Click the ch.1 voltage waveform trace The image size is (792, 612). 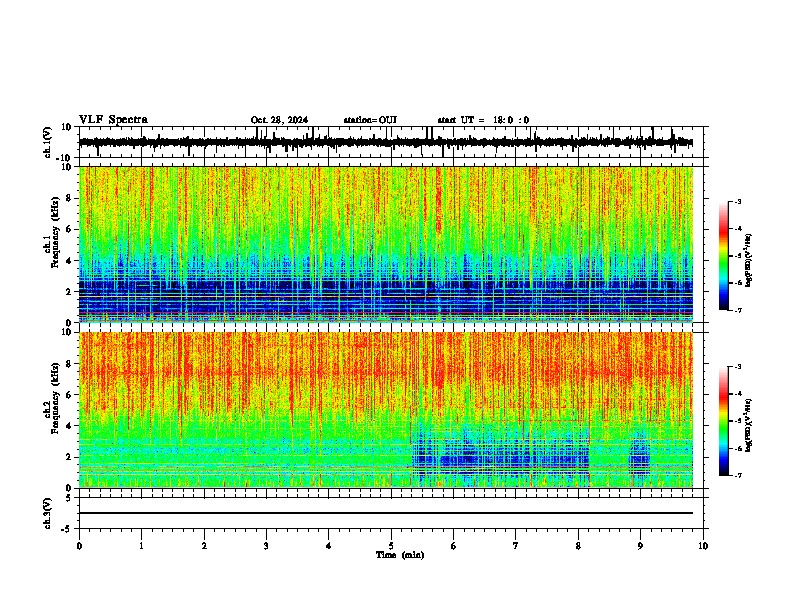(385, 142)
